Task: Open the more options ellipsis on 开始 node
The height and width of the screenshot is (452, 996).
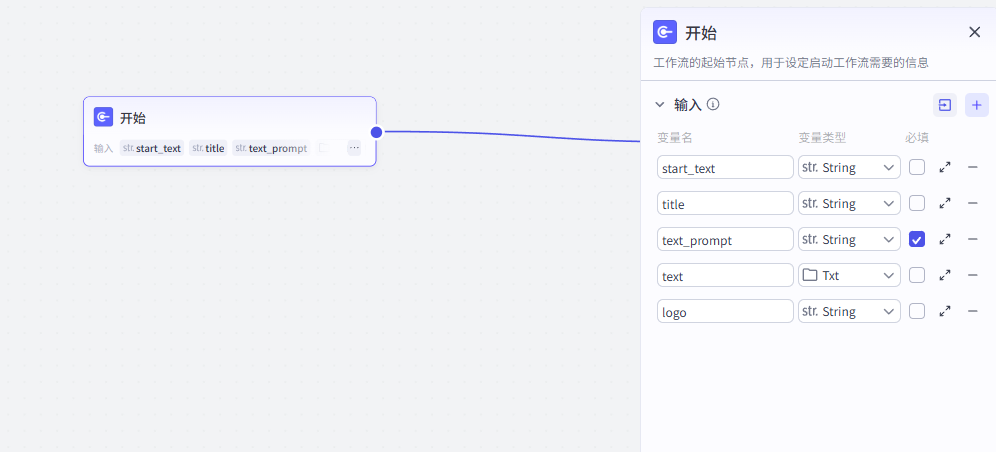Action: pos(354,148)
